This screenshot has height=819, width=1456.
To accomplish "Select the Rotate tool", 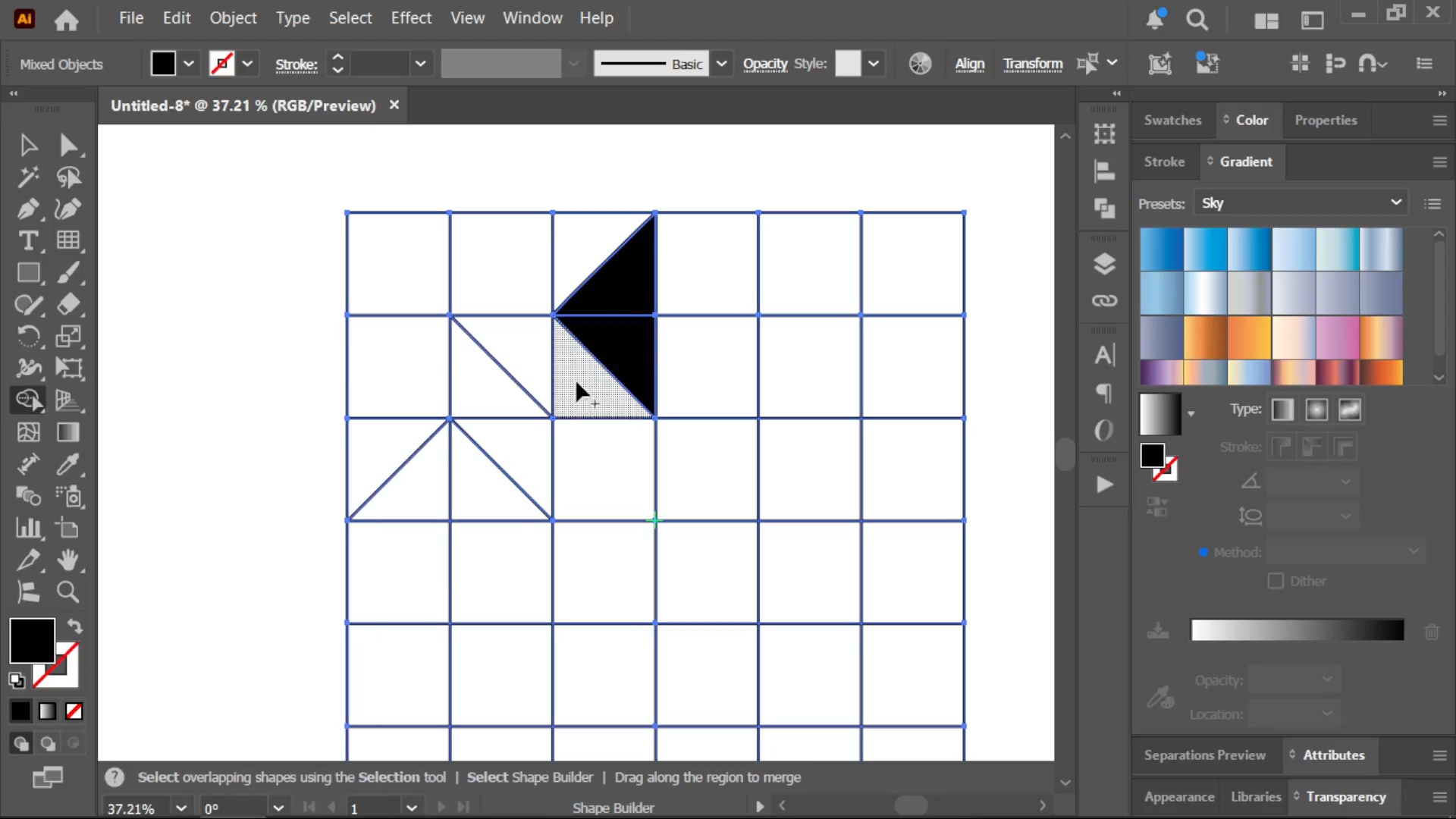I will 28,337.
